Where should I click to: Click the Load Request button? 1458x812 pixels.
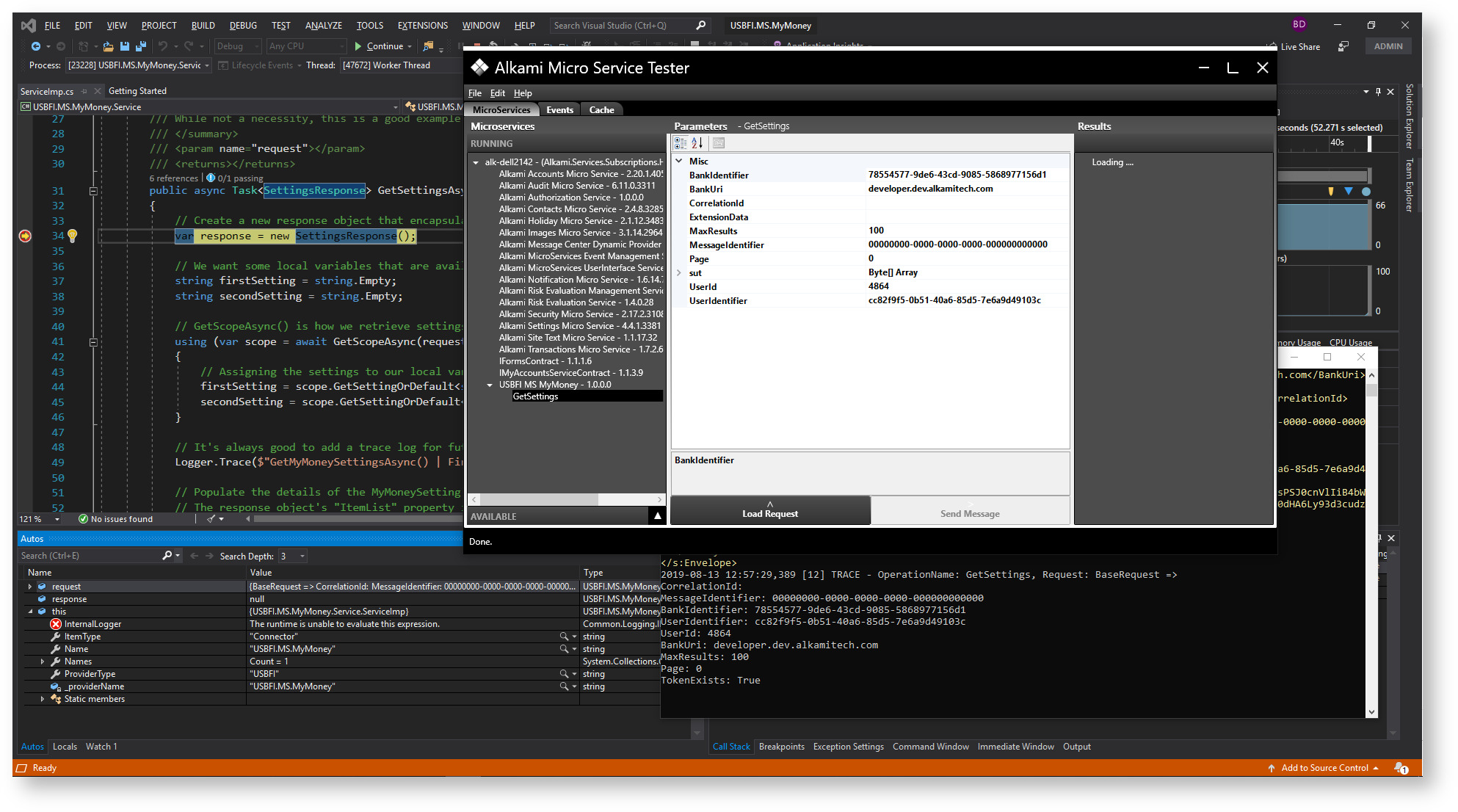pyautogui.click(x=770, y=510)
